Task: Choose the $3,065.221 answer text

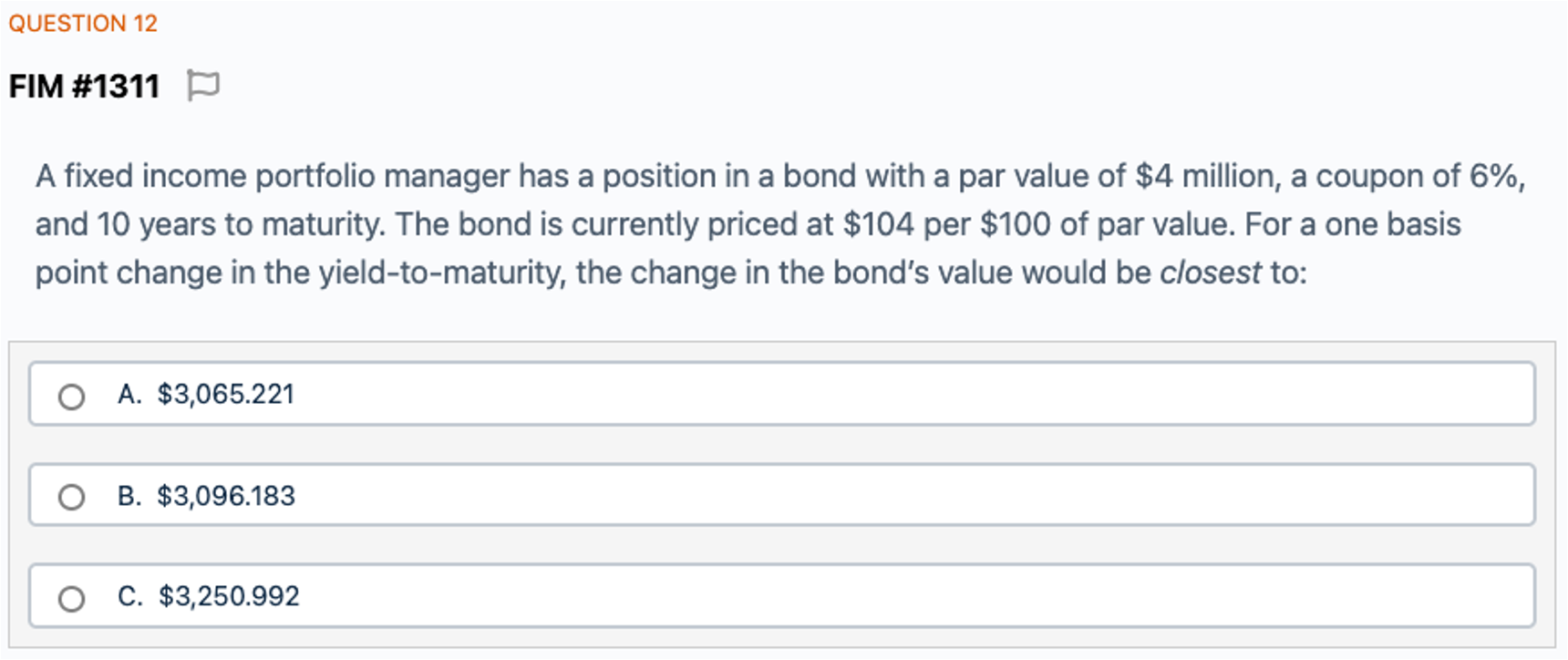Action: (x=225, y=394)
